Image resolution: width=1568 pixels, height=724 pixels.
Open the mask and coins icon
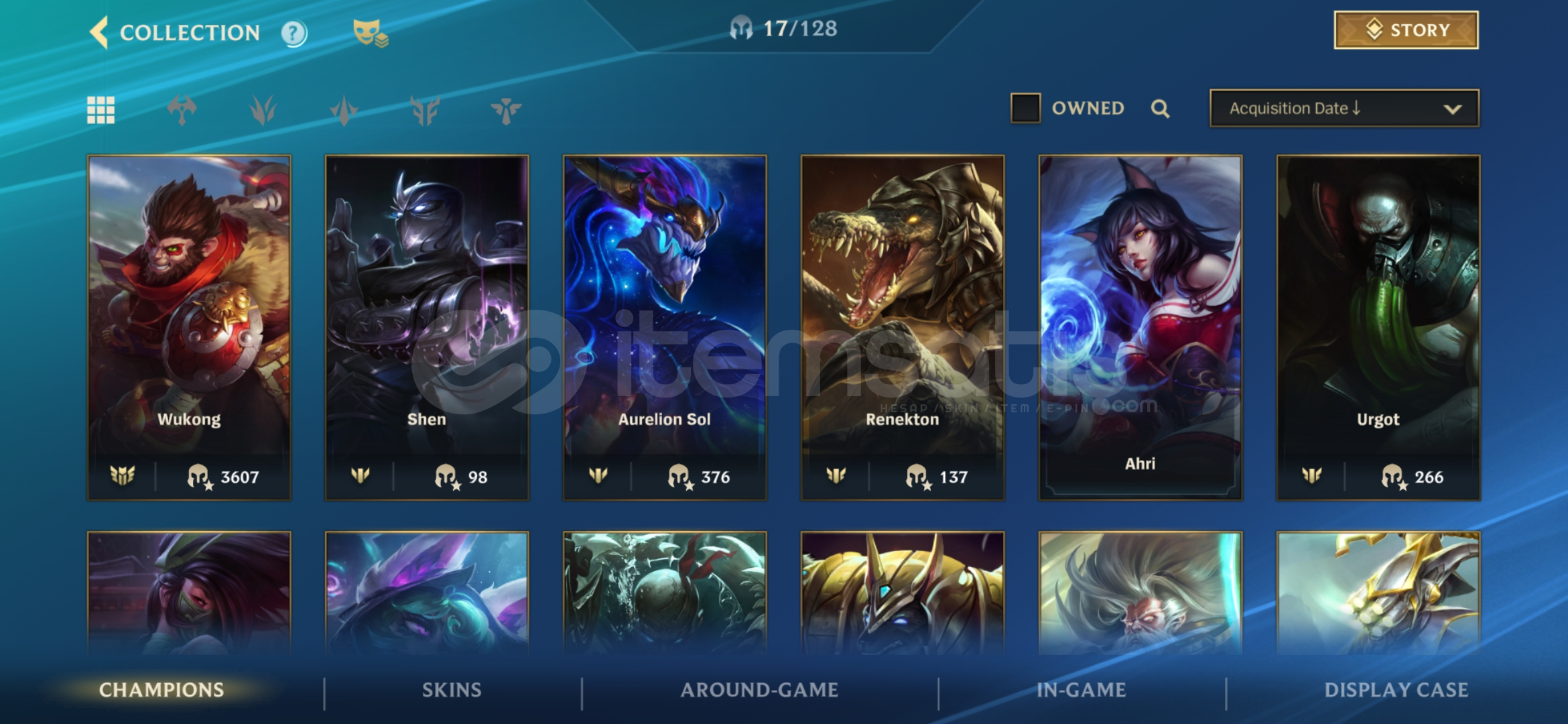point(370,33)
